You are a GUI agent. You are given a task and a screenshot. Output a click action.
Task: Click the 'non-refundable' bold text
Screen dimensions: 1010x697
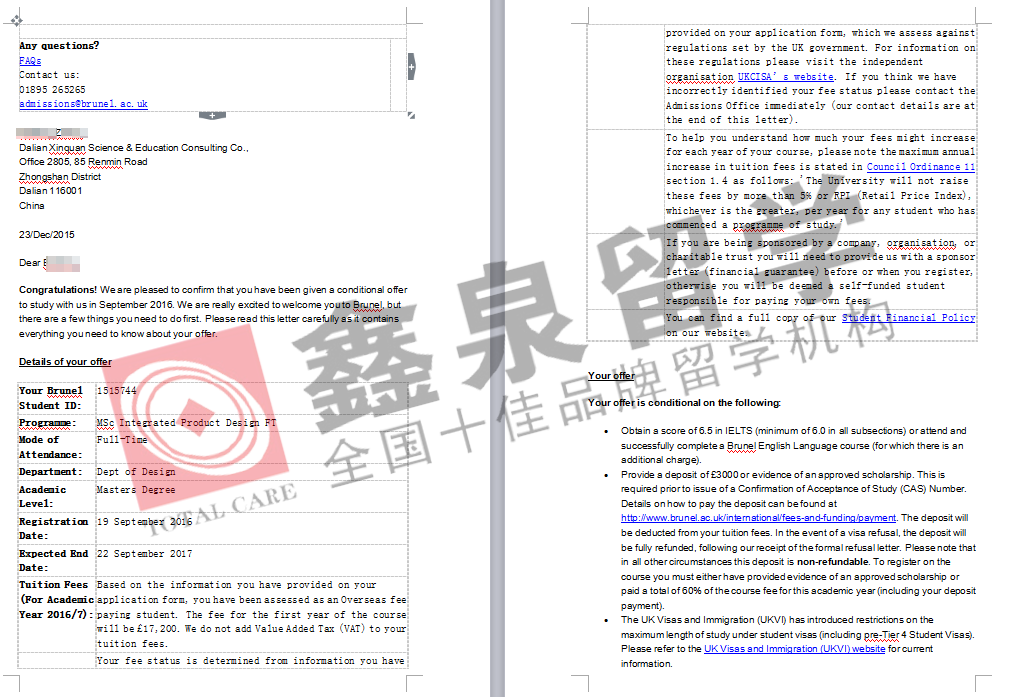(833, 562)
